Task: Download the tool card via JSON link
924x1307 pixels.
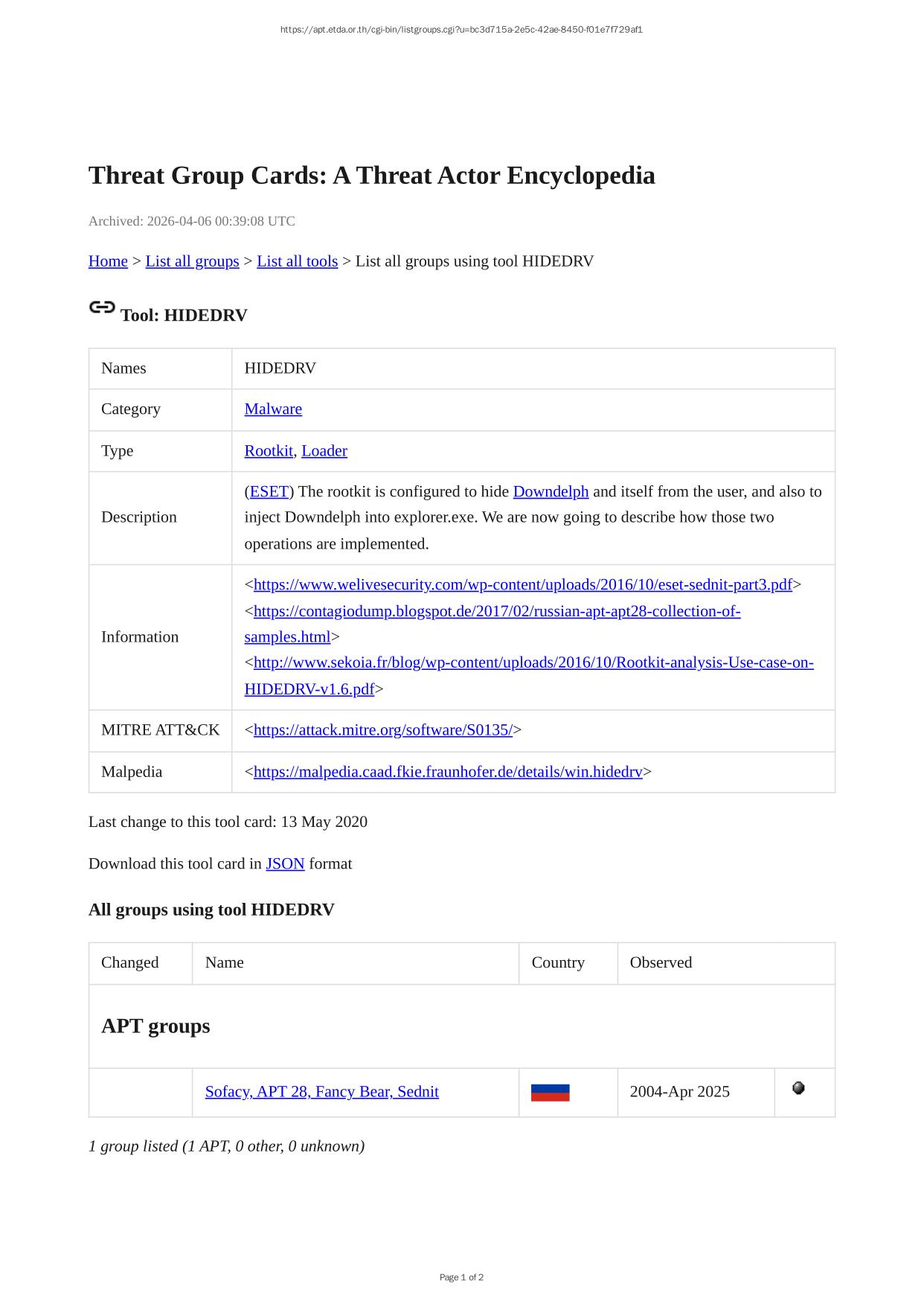Action: pyautogui.click(x=285, y=864)
